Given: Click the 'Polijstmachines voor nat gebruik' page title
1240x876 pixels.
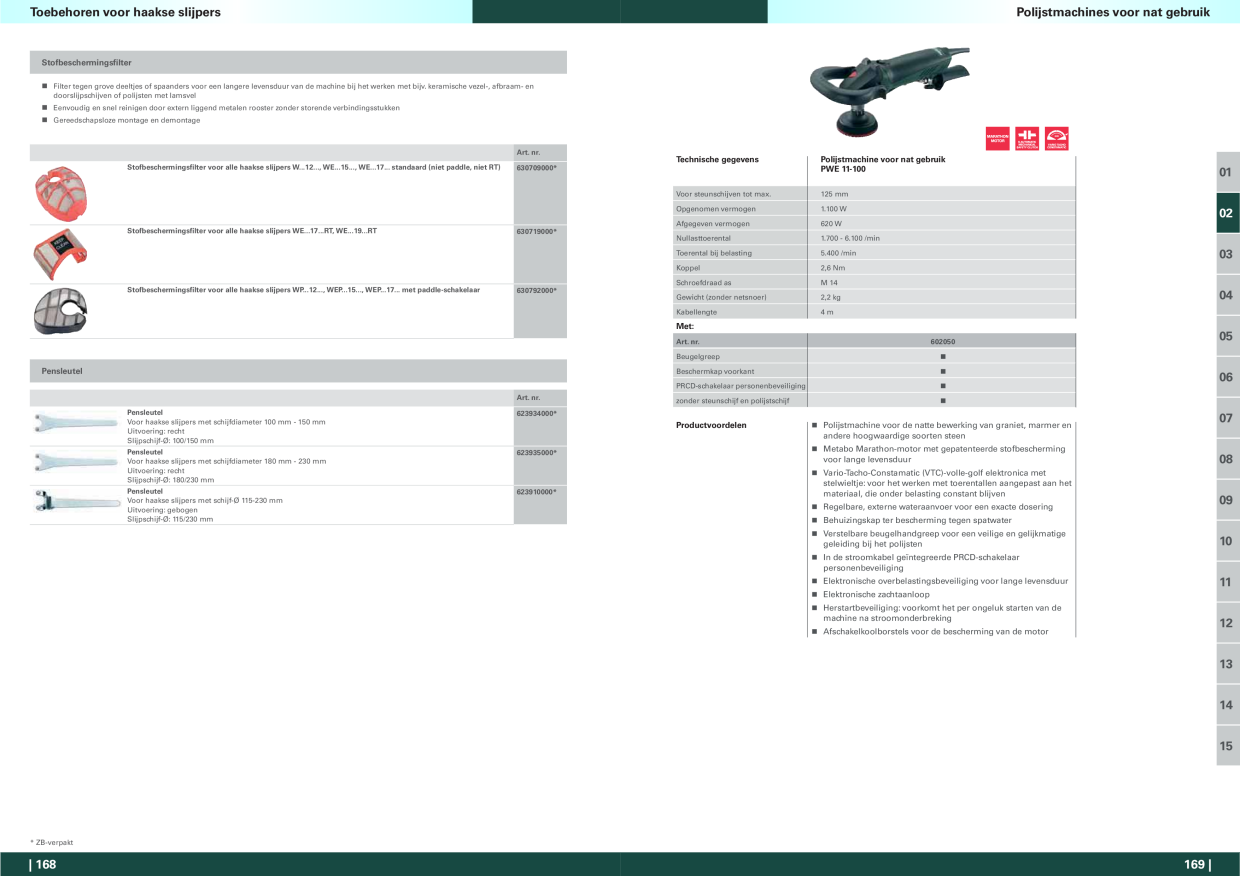Looking at the screenshot, I should pyautogui.click(x=1113, y=12).
